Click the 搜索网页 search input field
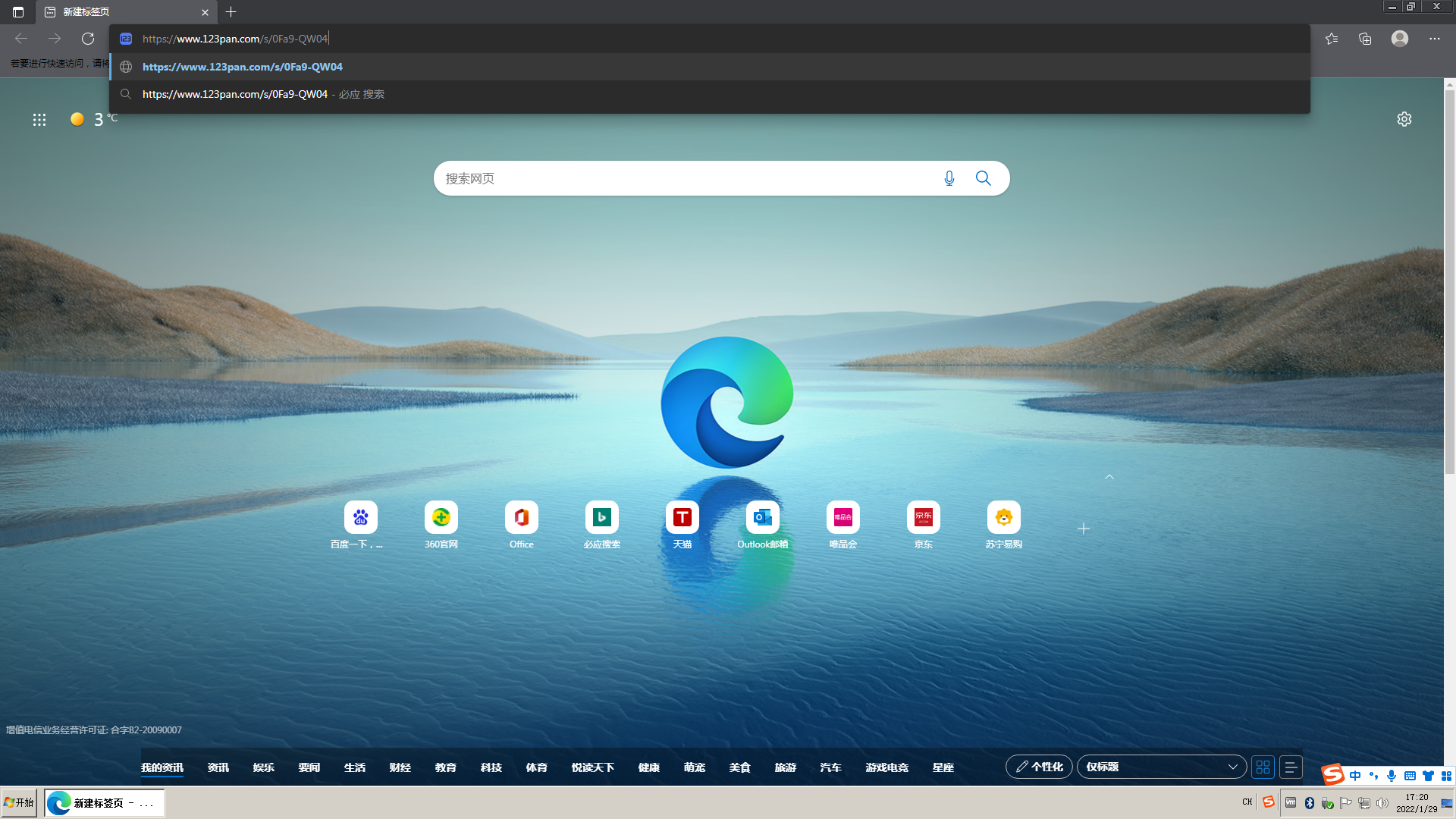Screen dimensions: 1456x819 (x=686, y=178)
